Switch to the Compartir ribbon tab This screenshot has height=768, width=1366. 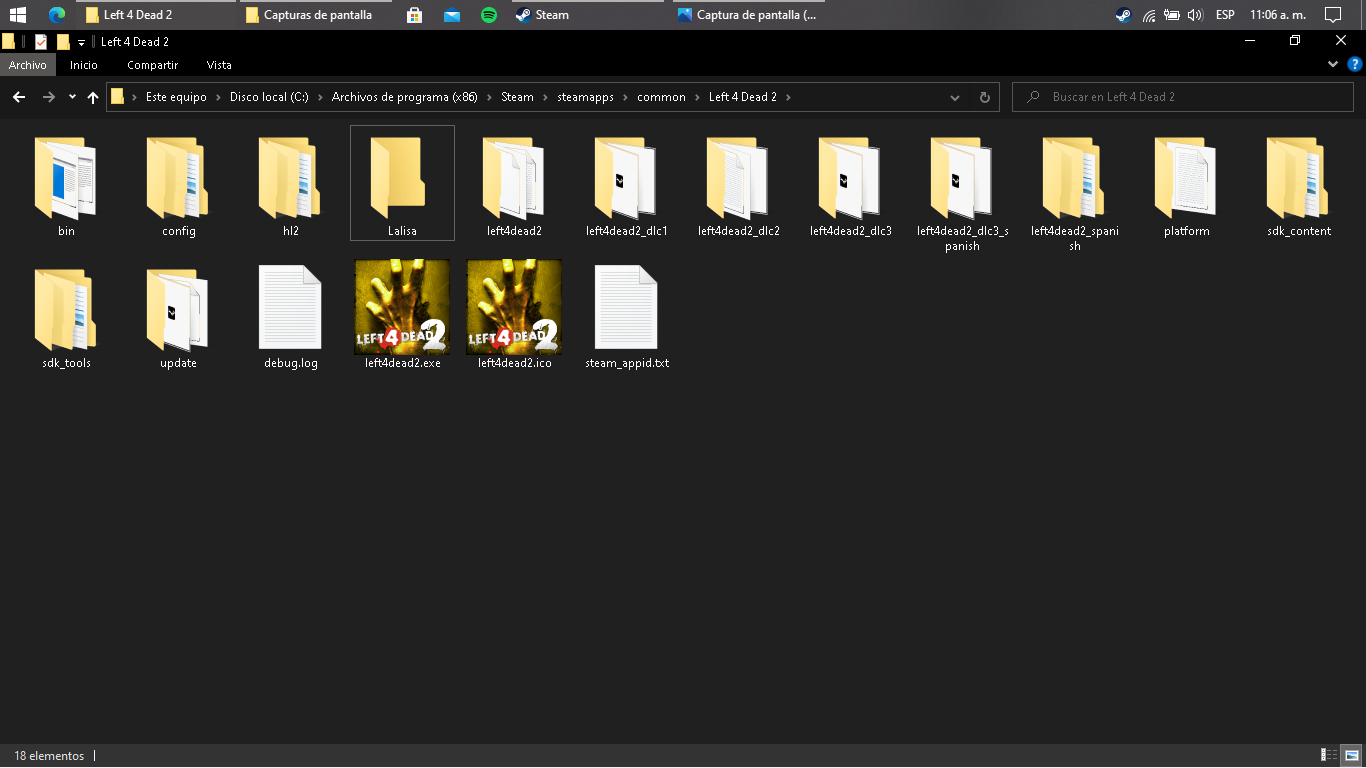point(152,65)
